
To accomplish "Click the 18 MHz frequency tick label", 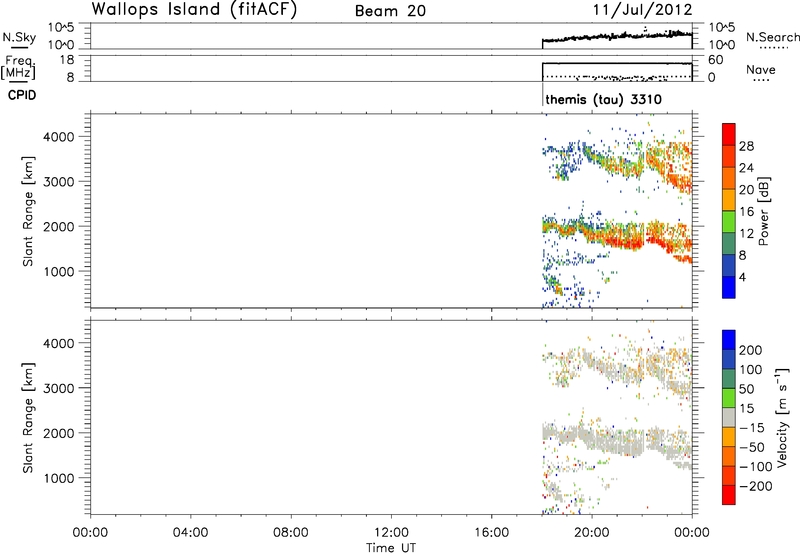I will click(x=66, y=60).
